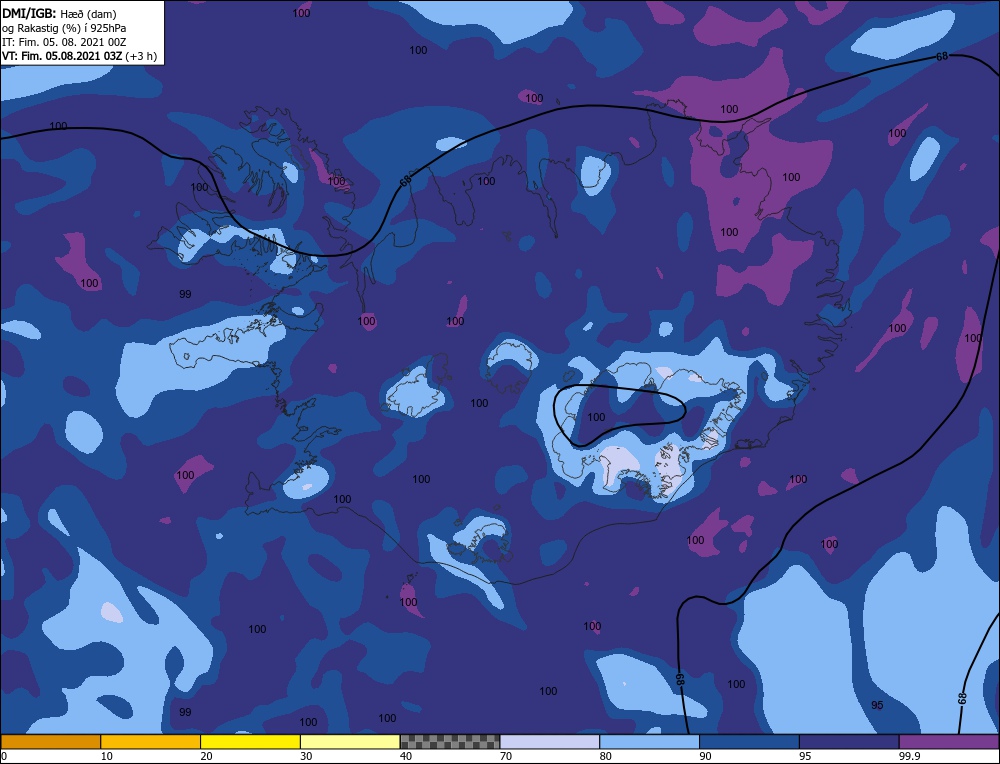Click the dark orange 0–10 legend swatch
The height and width of the screenshot is (764, 1000).
50,741
